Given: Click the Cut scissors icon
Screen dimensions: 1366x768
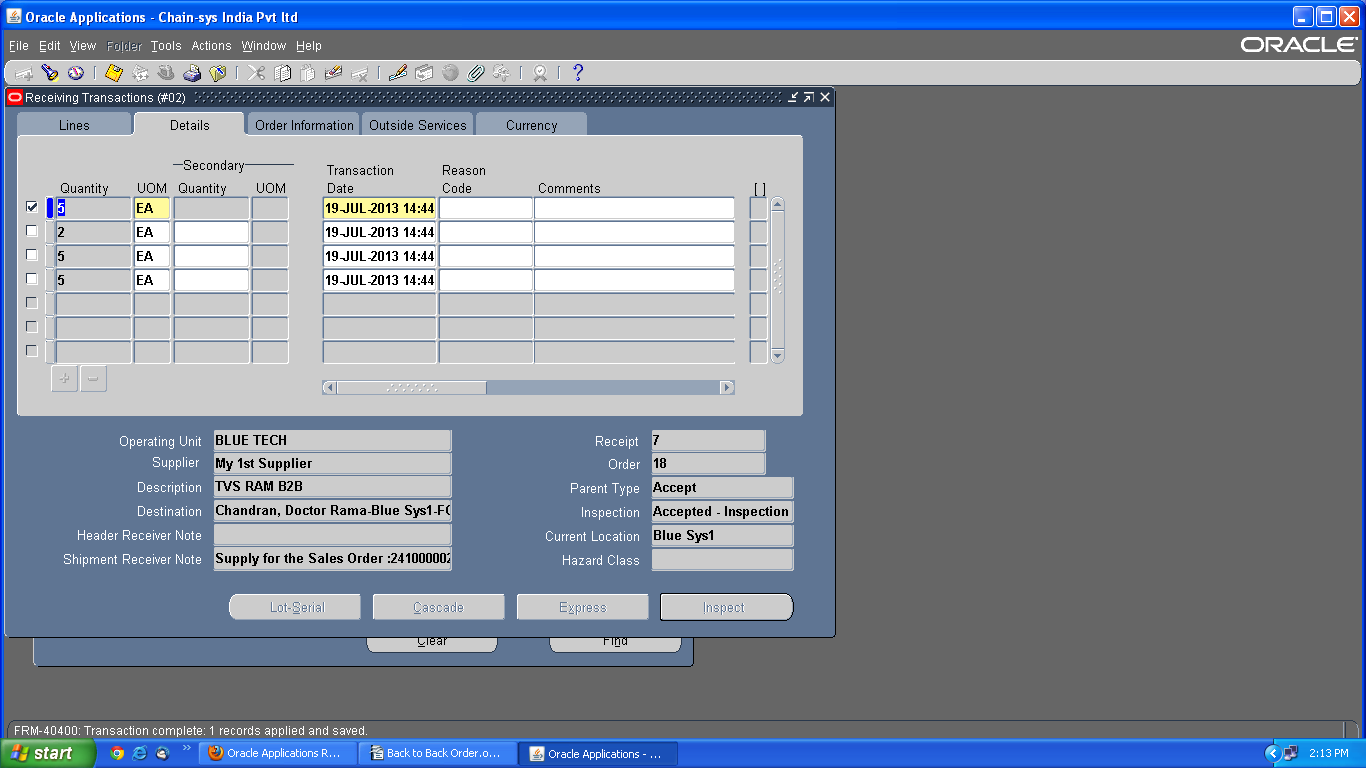Looking at the screenshot, I should [256, 73].
